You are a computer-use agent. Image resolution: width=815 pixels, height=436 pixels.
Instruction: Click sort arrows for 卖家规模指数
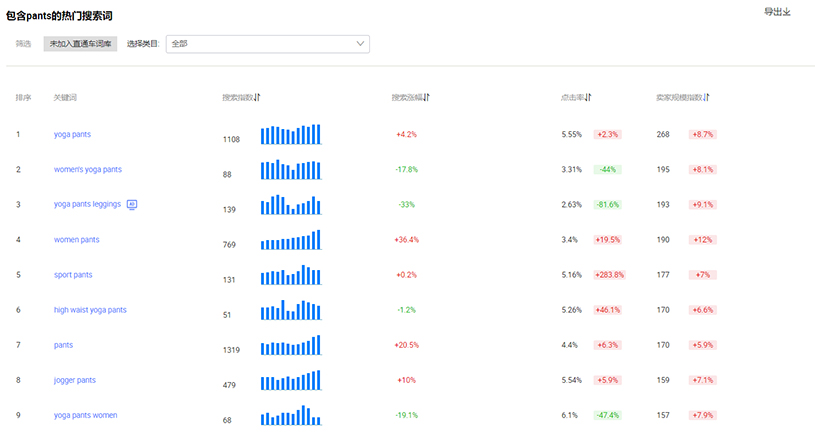[706, 97]
